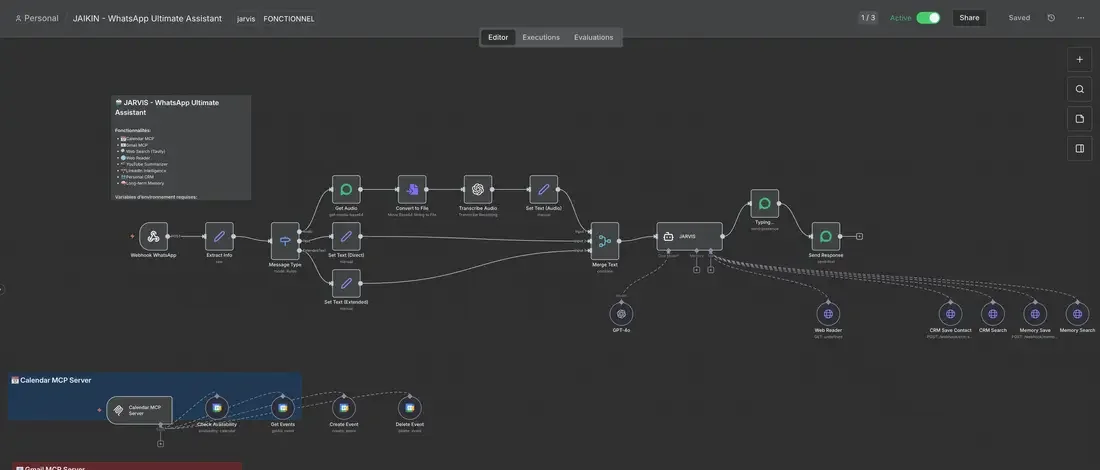Select the Typing presence node
Image resolution: width=1100 pixels, height=470 pixels.
click(x=765, y=203)
